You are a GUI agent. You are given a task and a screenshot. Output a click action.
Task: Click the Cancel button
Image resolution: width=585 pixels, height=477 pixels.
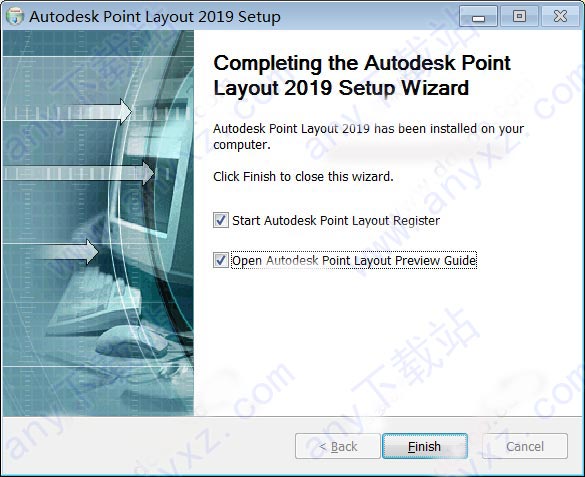pos(525,446)
